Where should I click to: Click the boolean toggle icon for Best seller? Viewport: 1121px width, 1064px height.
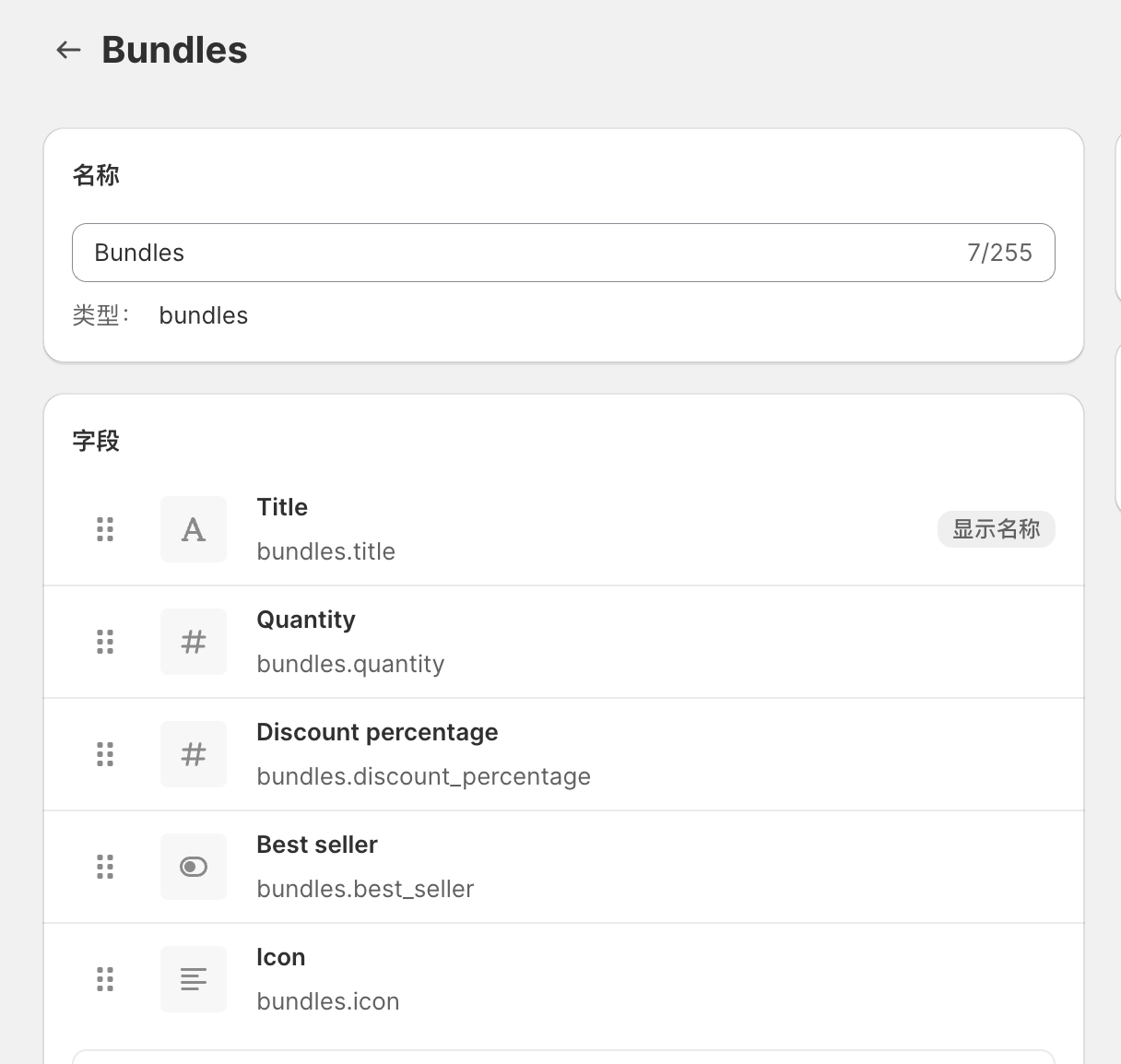194,867
